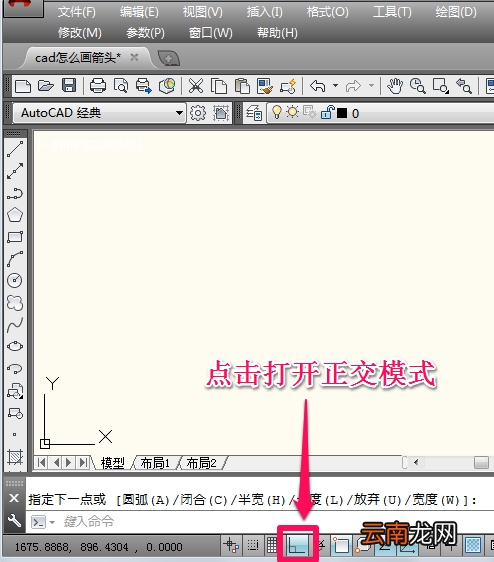The height and width of the screenshot is (562, 494).
Task: Cut selection with the scissors icon
Action: [196, 86]
